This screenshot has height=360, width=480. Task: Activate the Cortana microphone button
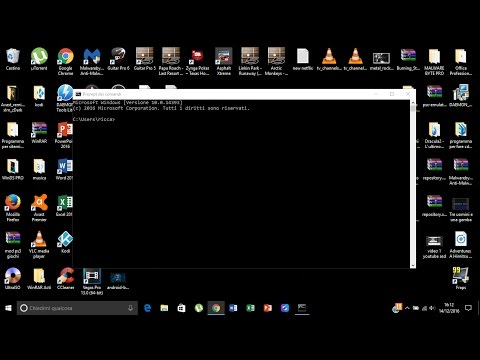click(130, 308)
